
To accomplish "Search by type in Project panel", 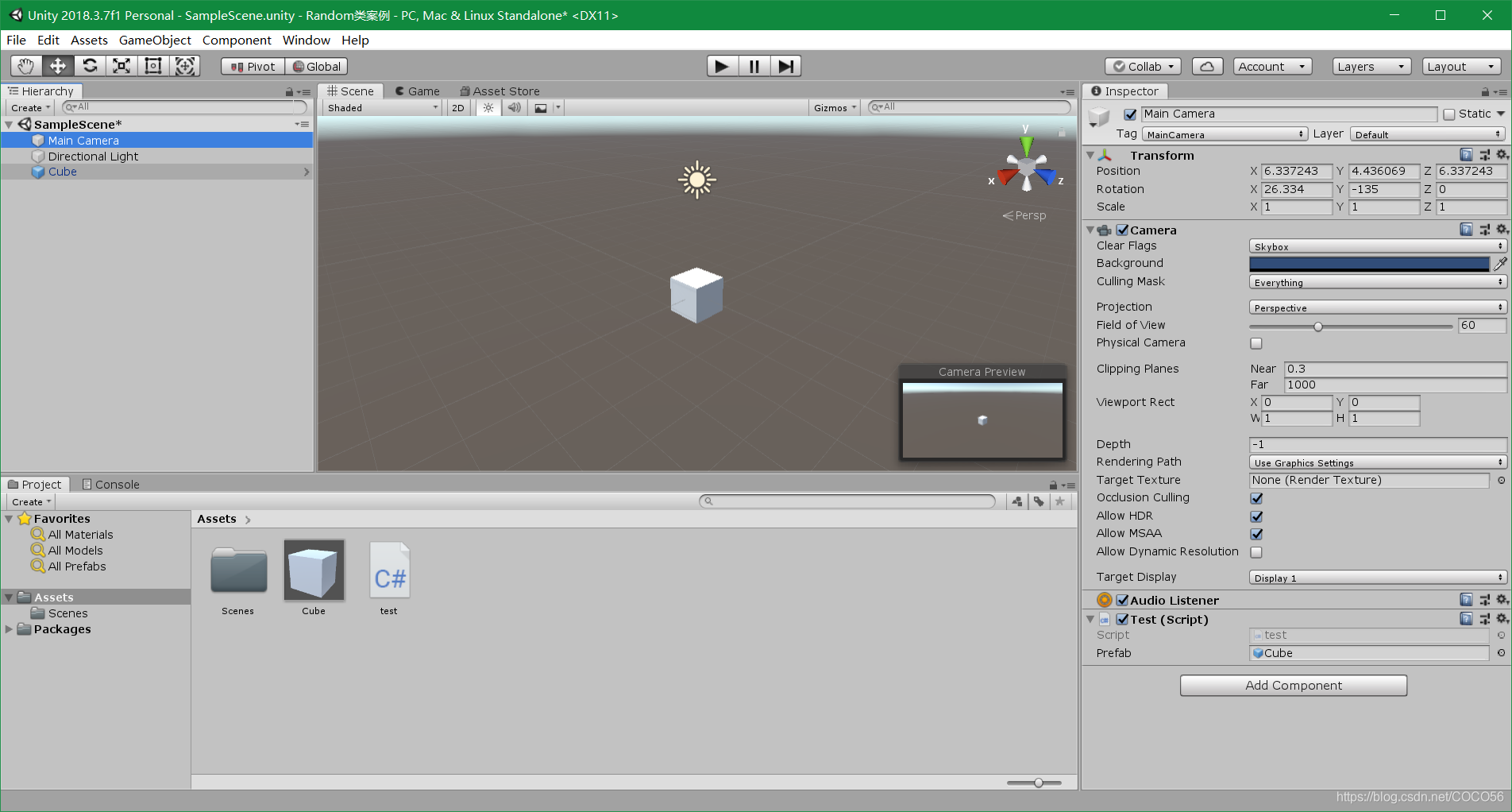I will (1017, 501).
